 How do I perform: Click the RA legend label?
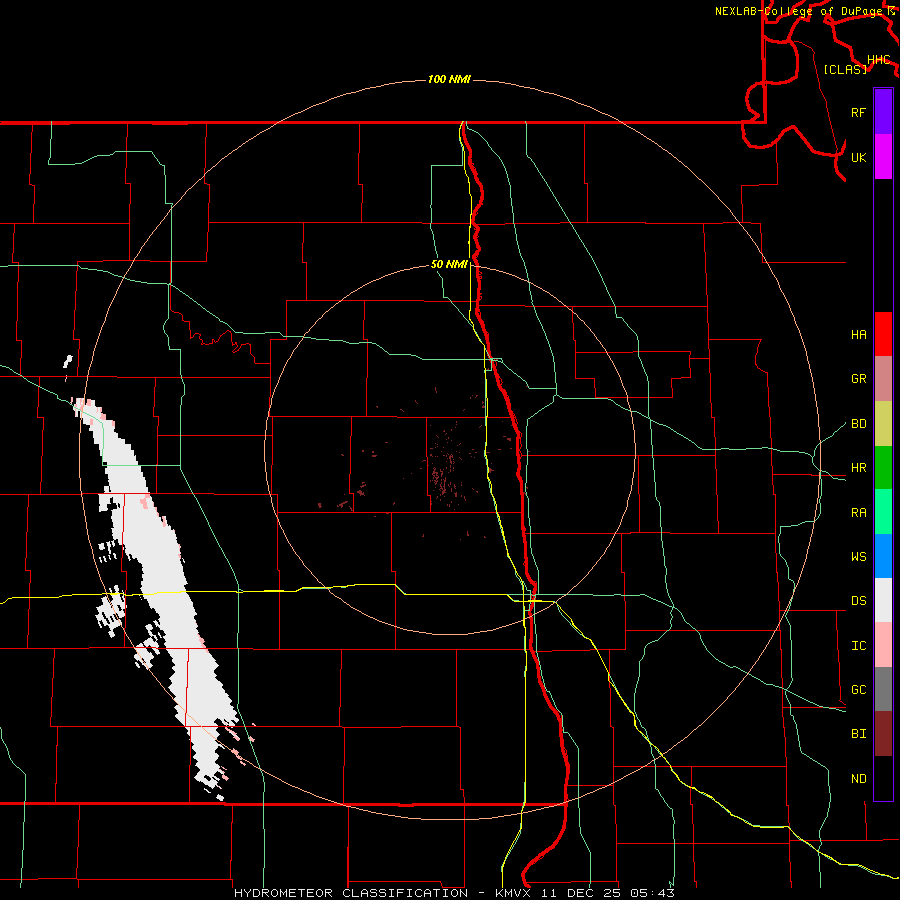(x=858, y=513)
